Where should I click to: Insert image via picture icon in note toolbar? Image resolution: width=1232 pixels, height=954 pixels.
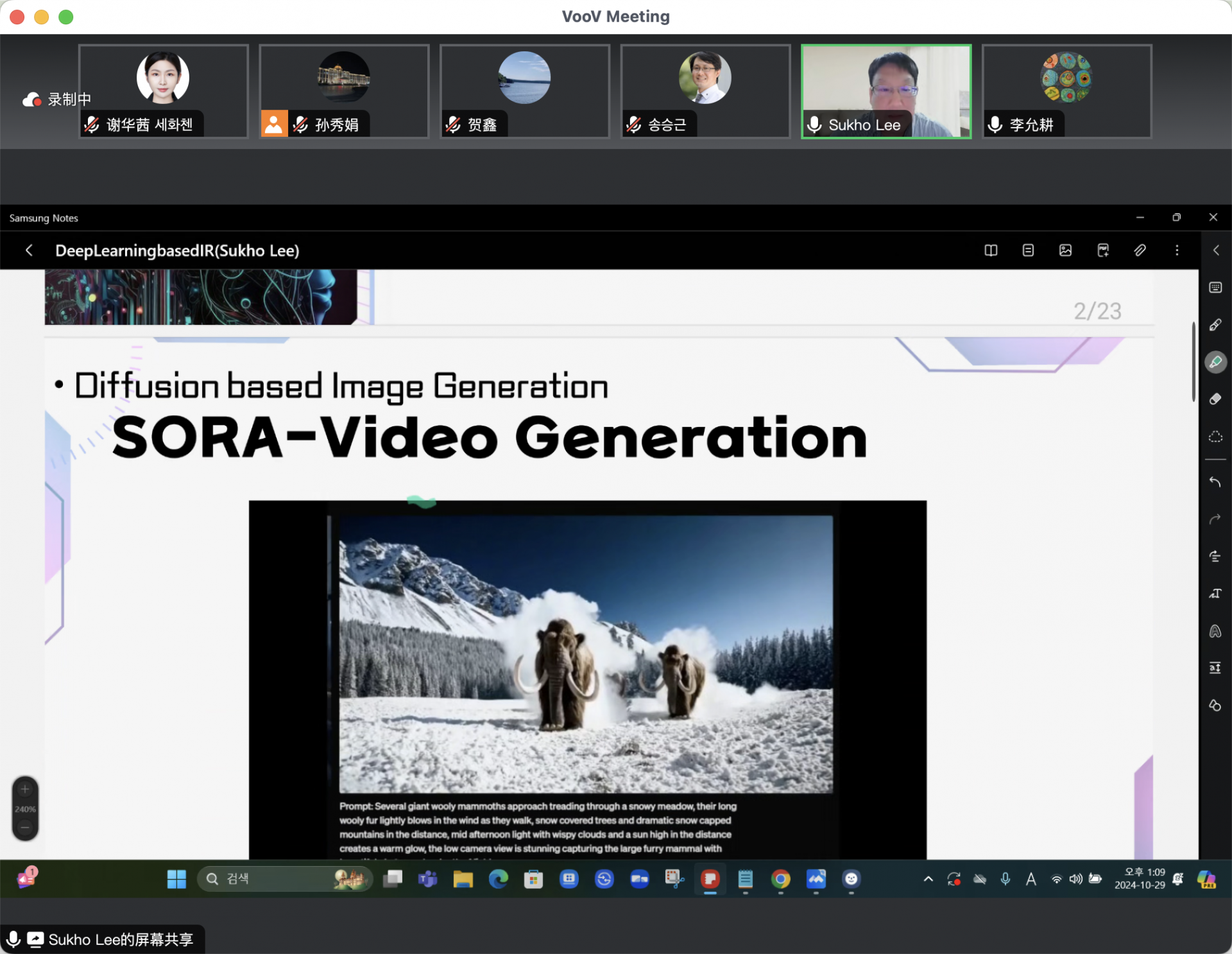tap(1065, 250)
